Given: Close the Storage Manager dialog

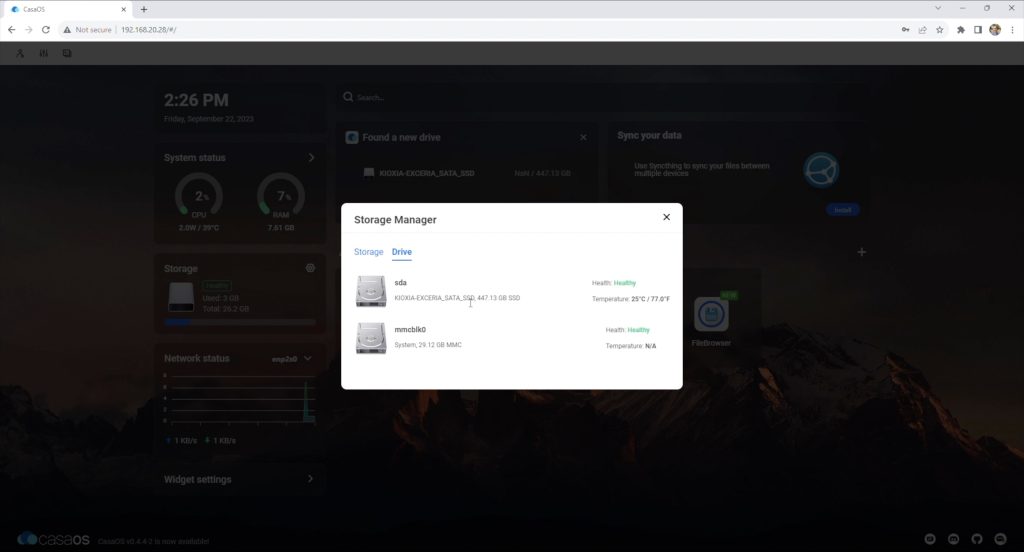Looking at the screenshot, I should coord(666,217).
